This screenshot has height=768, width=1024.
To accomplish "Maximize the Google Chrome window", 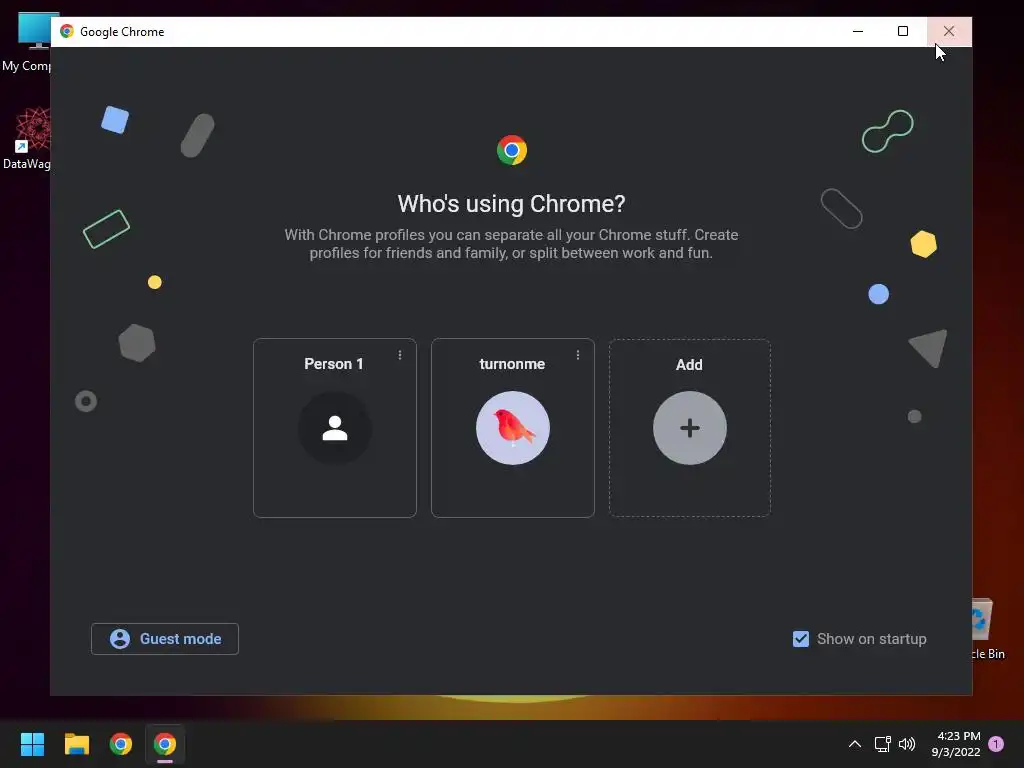I will 903,31.
